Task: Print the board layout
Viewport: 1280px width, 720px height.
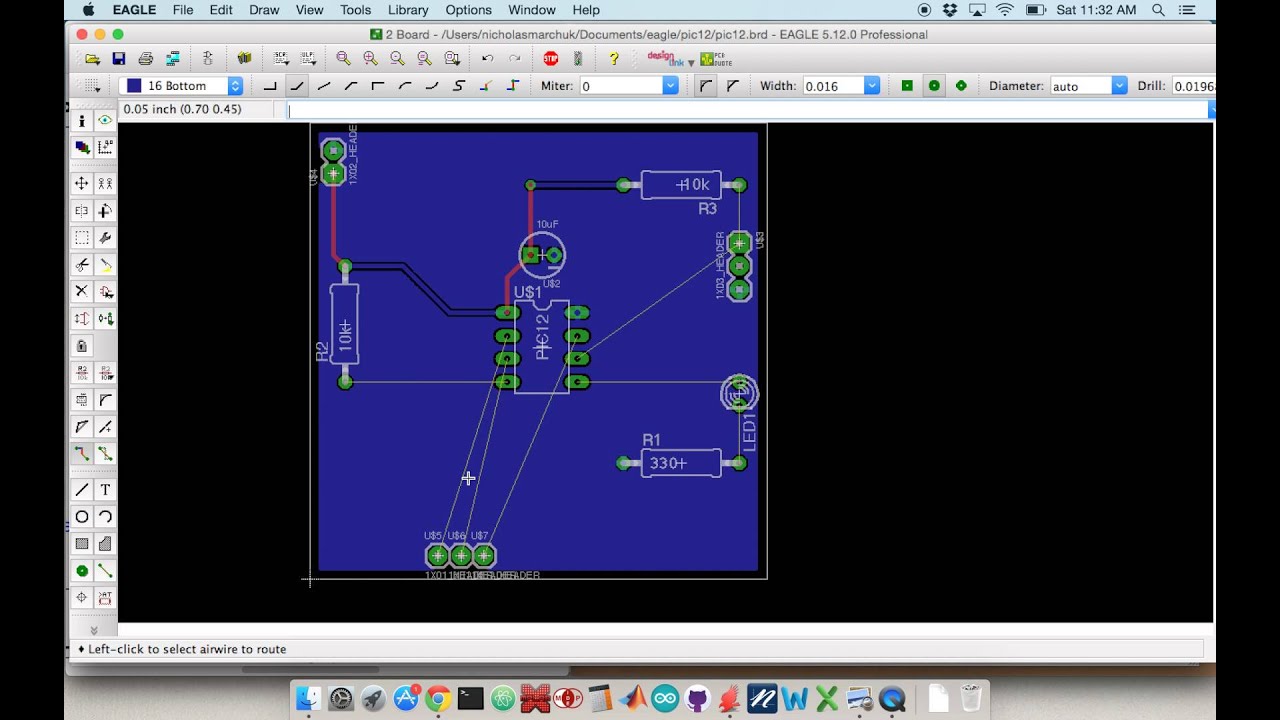Action: (x=146, y=59)
